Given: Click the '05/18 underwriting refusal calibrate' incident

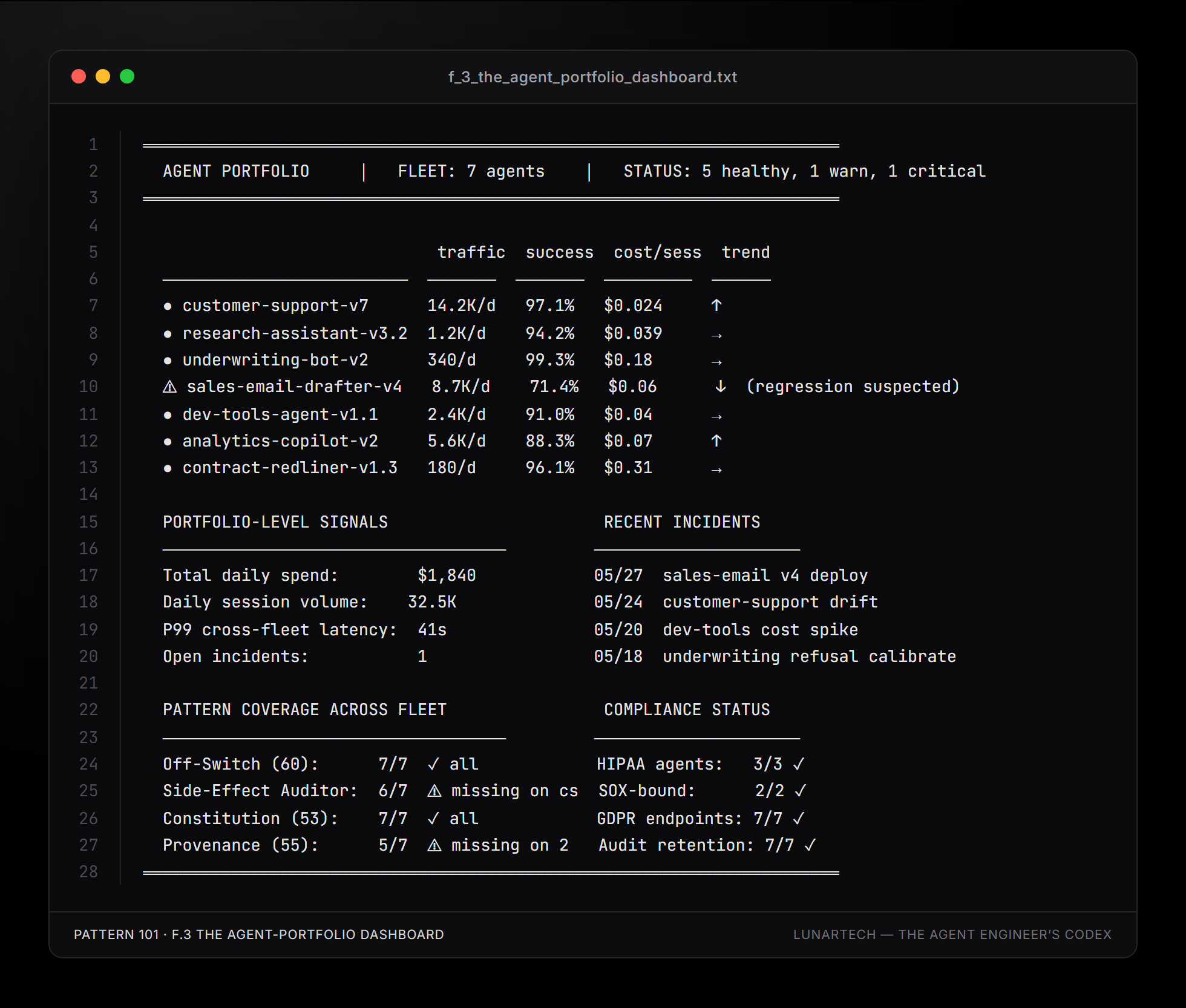Looking at the screenshot, I should (x=775, y=656).
